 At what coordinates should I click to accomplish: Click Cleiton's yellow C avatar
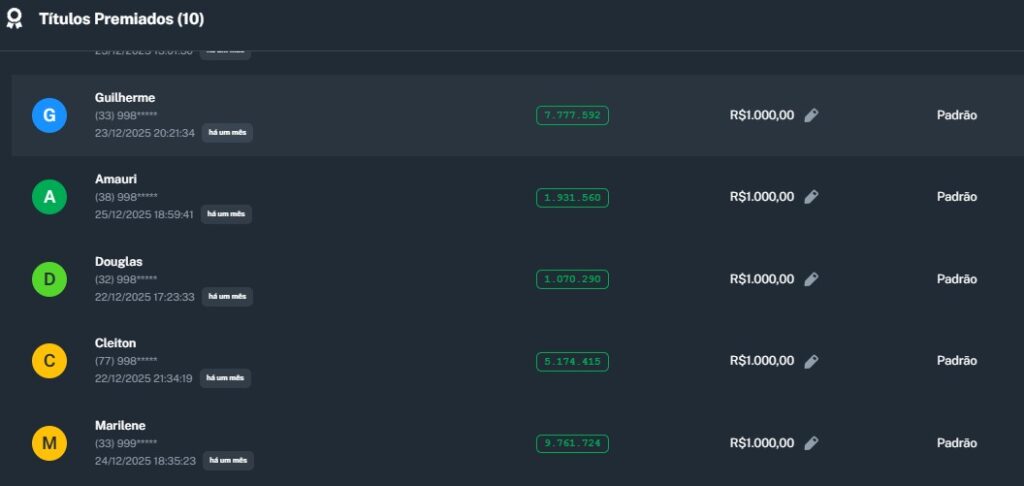point(49,361)
